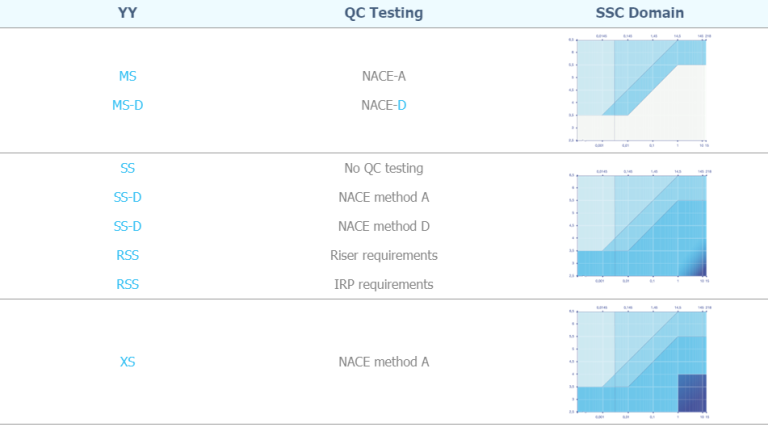Click the NACE-A testing entry
Screen dimensions: 768x427
pos(384,76)
